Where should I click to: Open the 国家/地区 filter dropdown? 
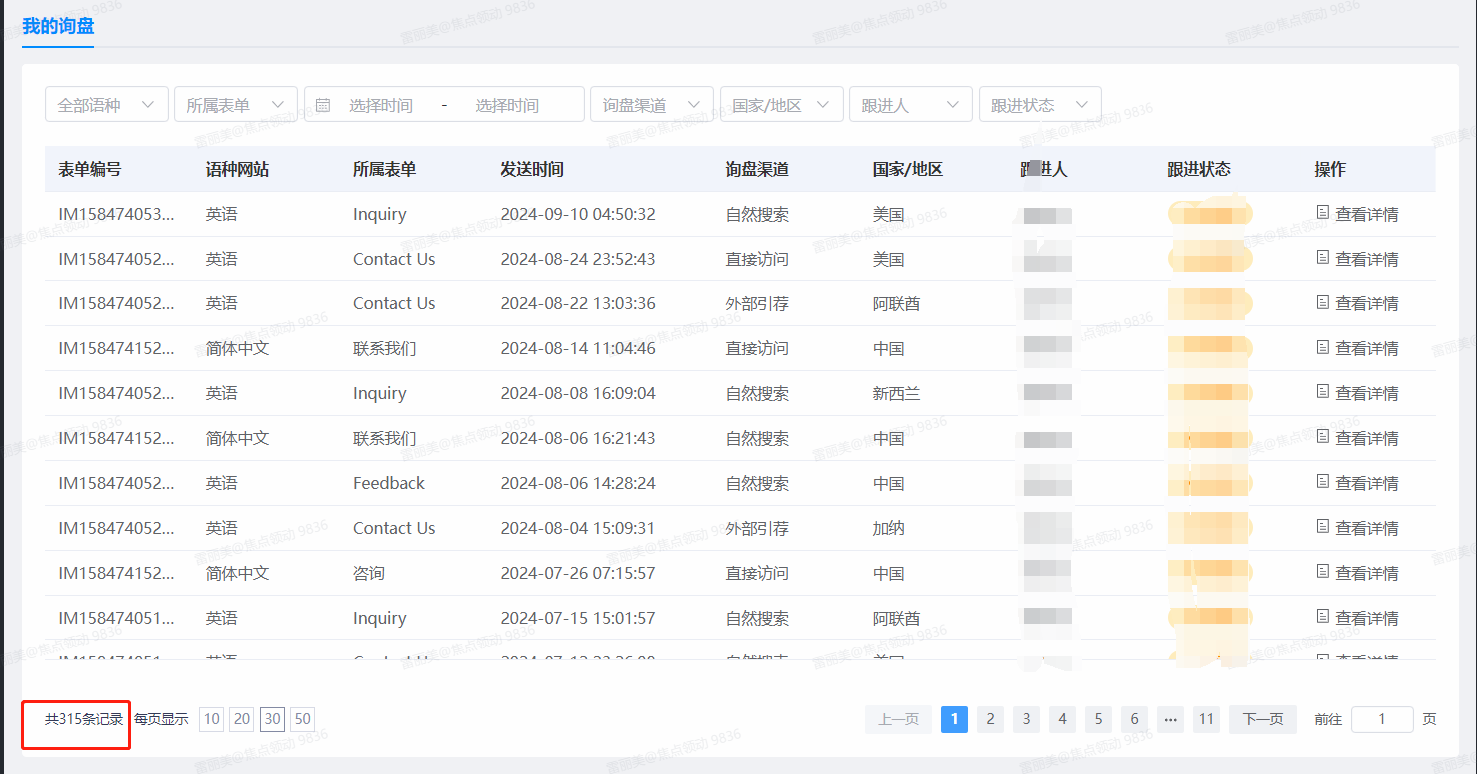coord(781,105)
